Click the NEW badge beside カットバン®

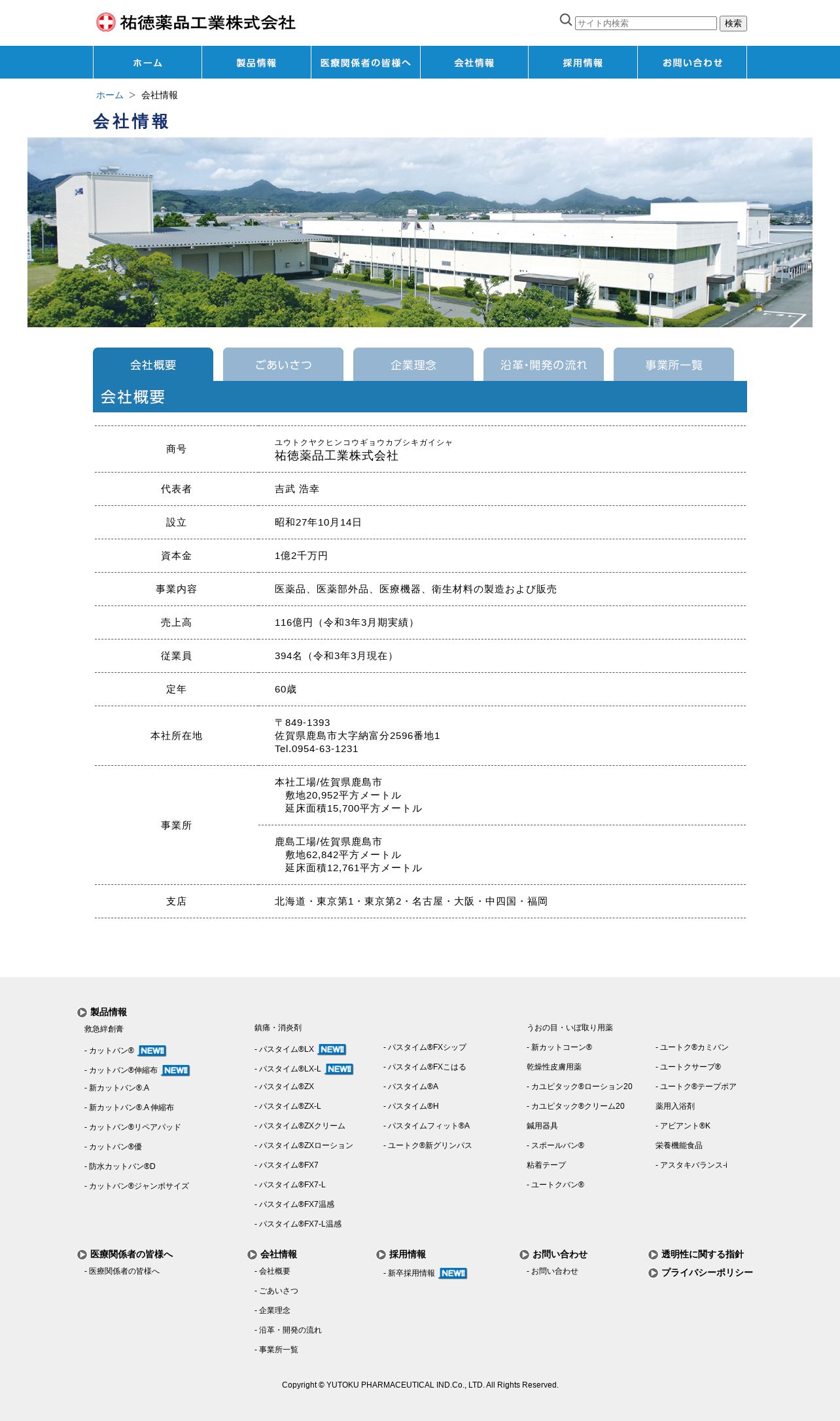click(152, 1051)
